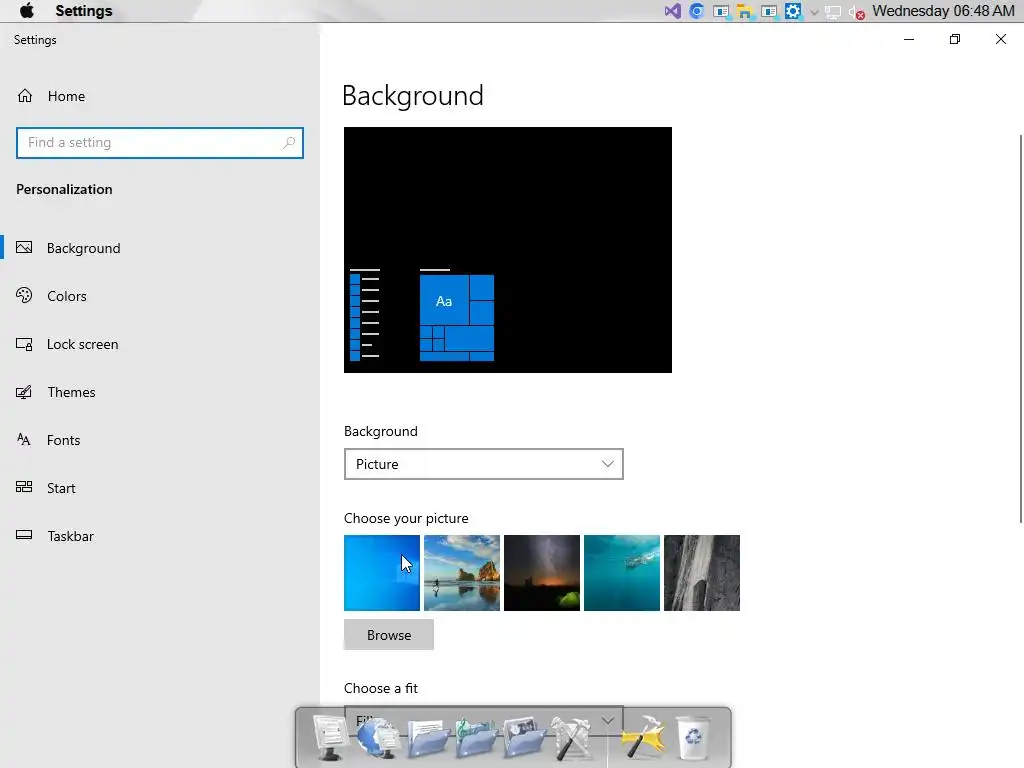Click the muted volume speaker icon
1024x768 pixels.
857,12
